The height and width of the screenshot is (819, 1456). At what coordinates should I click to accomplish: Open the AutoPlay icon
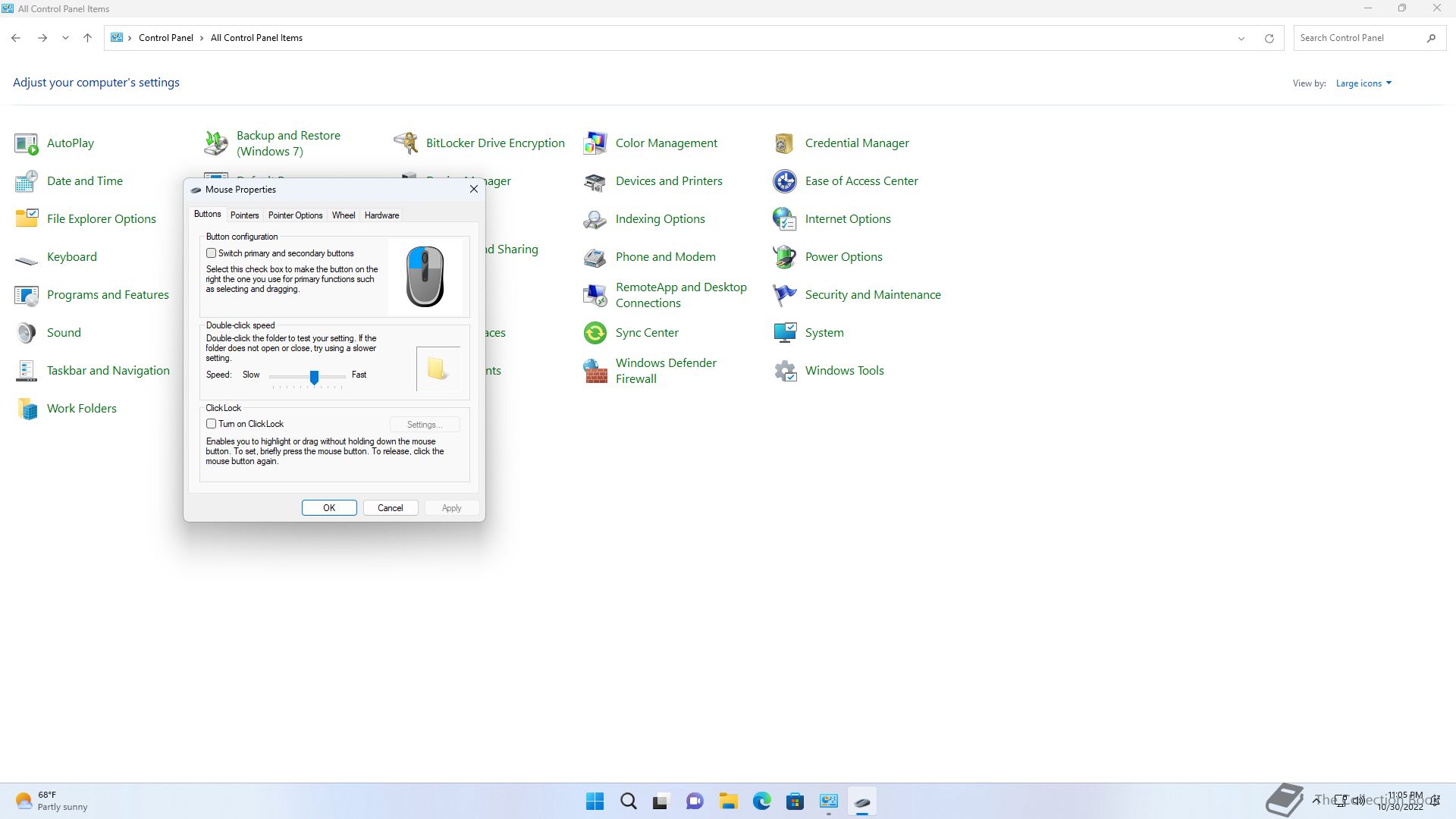(x=27, y=143)
